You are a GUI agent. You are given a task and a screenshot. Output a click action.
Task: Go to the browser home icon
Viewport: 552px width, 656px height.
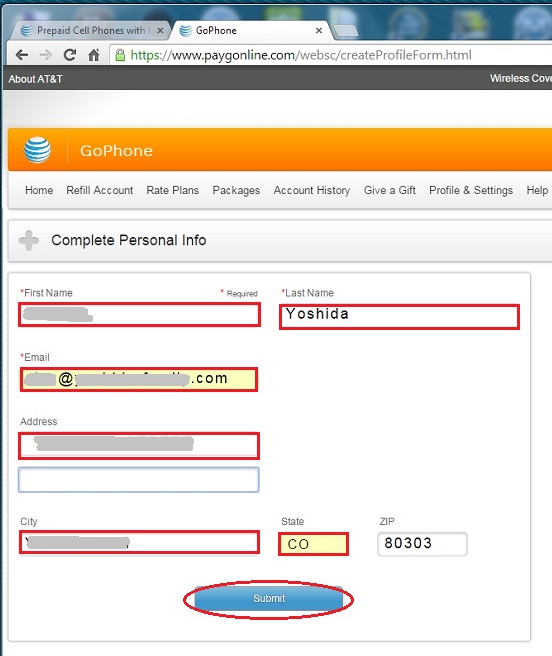(94, 55)
